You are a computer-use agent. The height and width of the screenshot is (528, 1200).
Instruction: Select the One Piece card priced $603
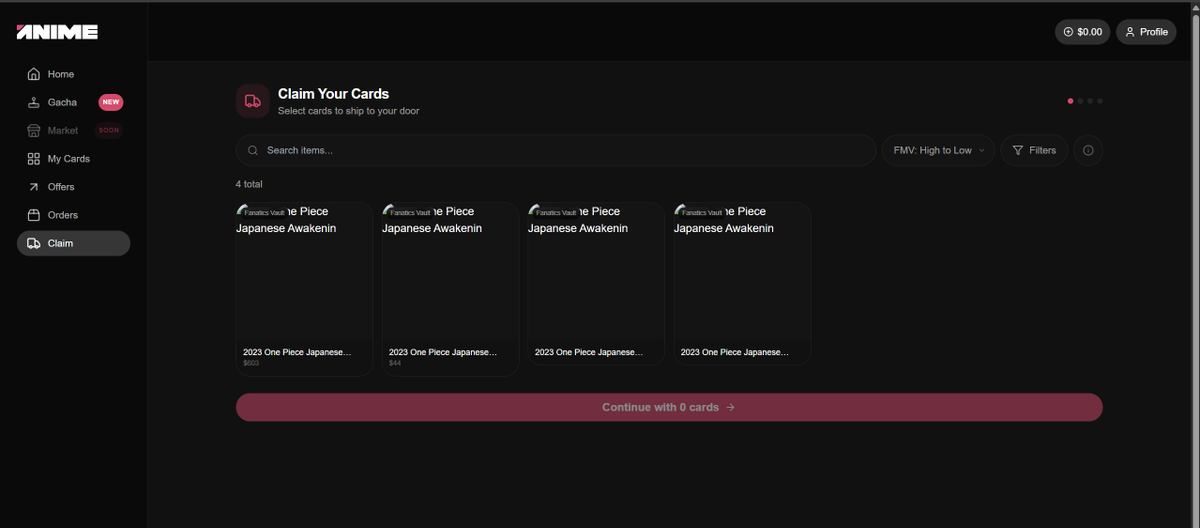pyautogui.click(x=304, y=289)
